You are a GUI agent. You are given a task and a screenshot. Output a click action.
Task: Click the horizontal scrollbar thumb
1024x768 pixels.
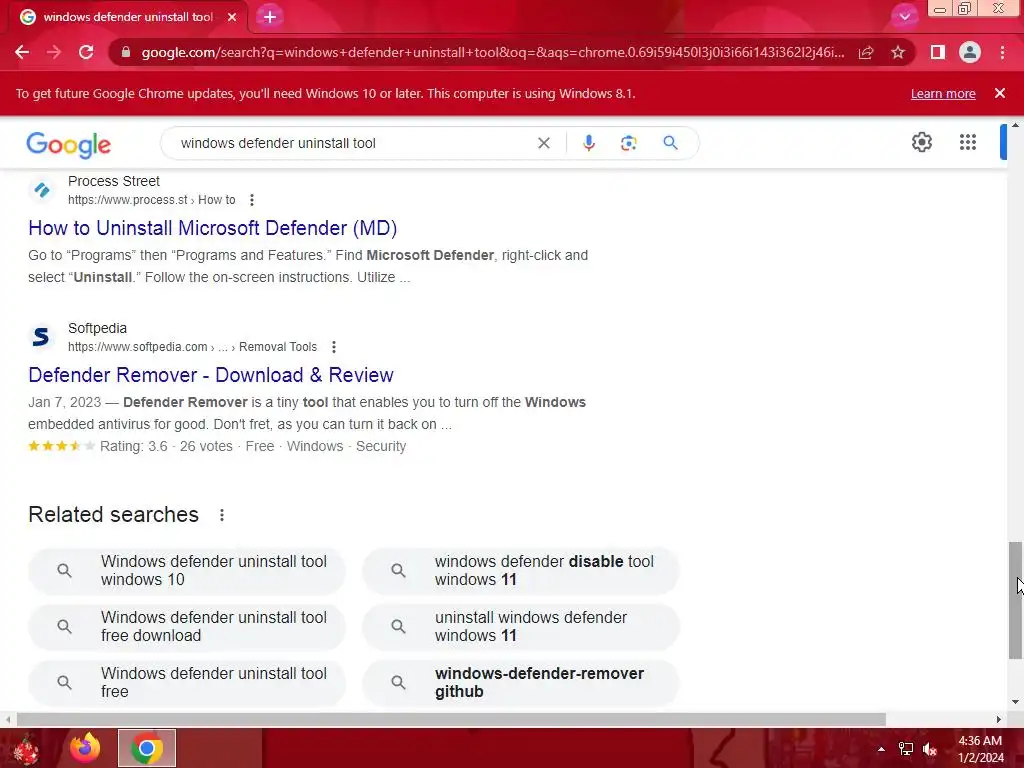coord(451,720)
